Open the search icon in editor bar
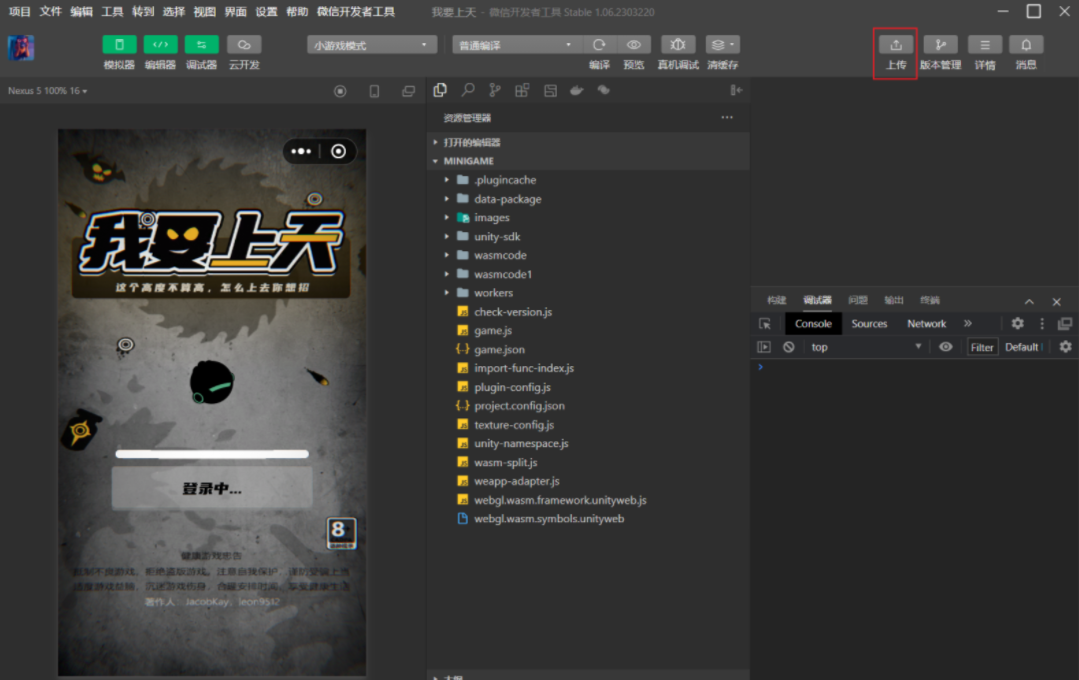The height and width of the screenshot is (680, 1079). (x=468, y=90)
